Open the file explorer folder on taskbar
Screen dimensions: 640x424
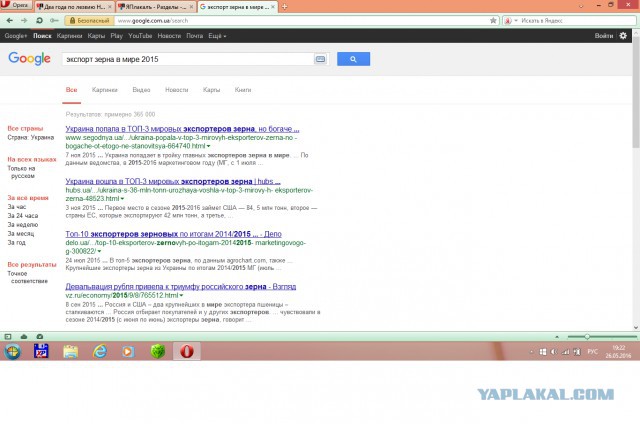pos(71,352)
